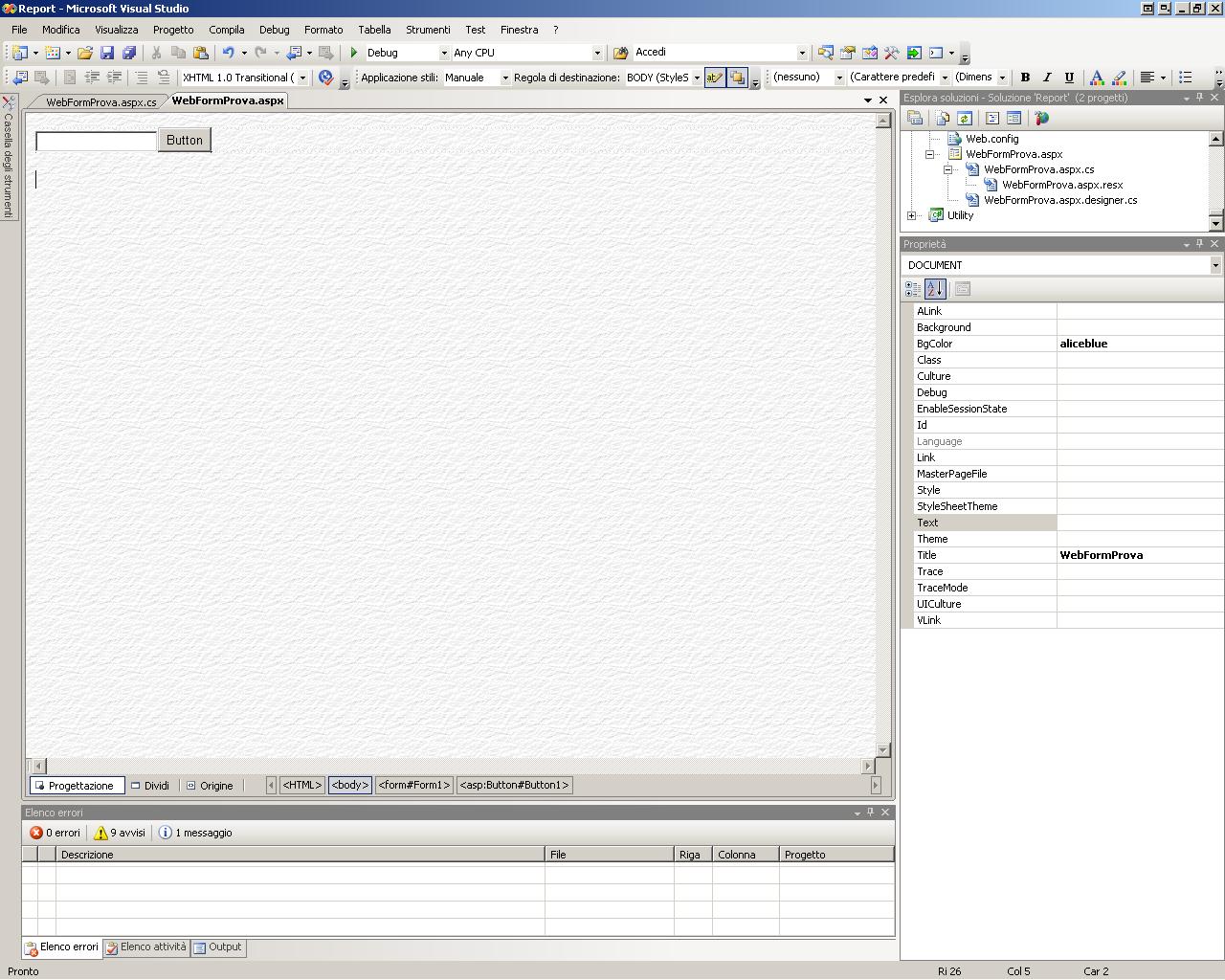1225x980 pixels.
Task: Click Show All Files in Solution Explorer
Action: [943, 118]
